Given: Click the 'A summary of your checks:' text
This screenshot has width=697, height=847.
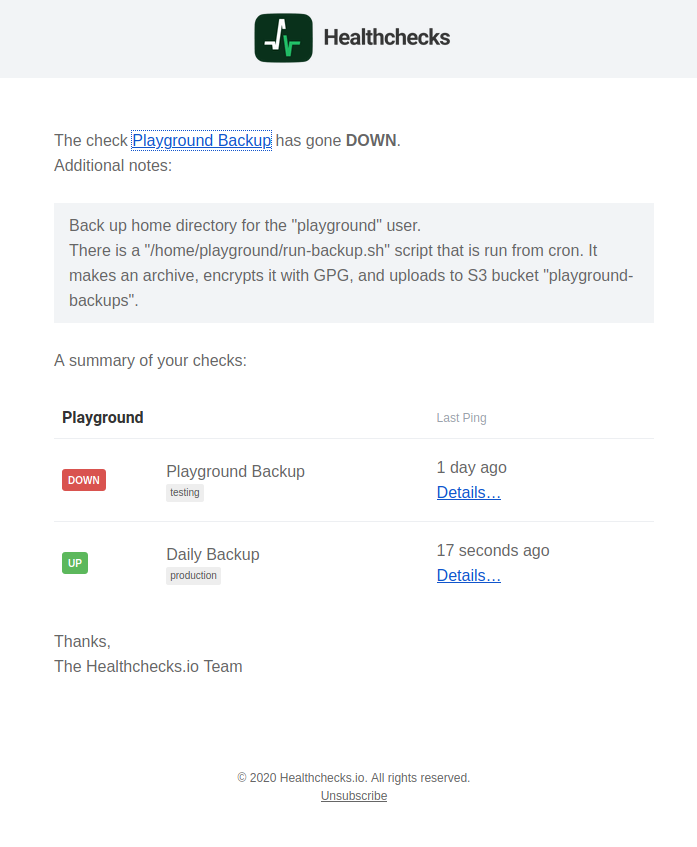Looking at the screenshot, I should [x=150, y=361].
